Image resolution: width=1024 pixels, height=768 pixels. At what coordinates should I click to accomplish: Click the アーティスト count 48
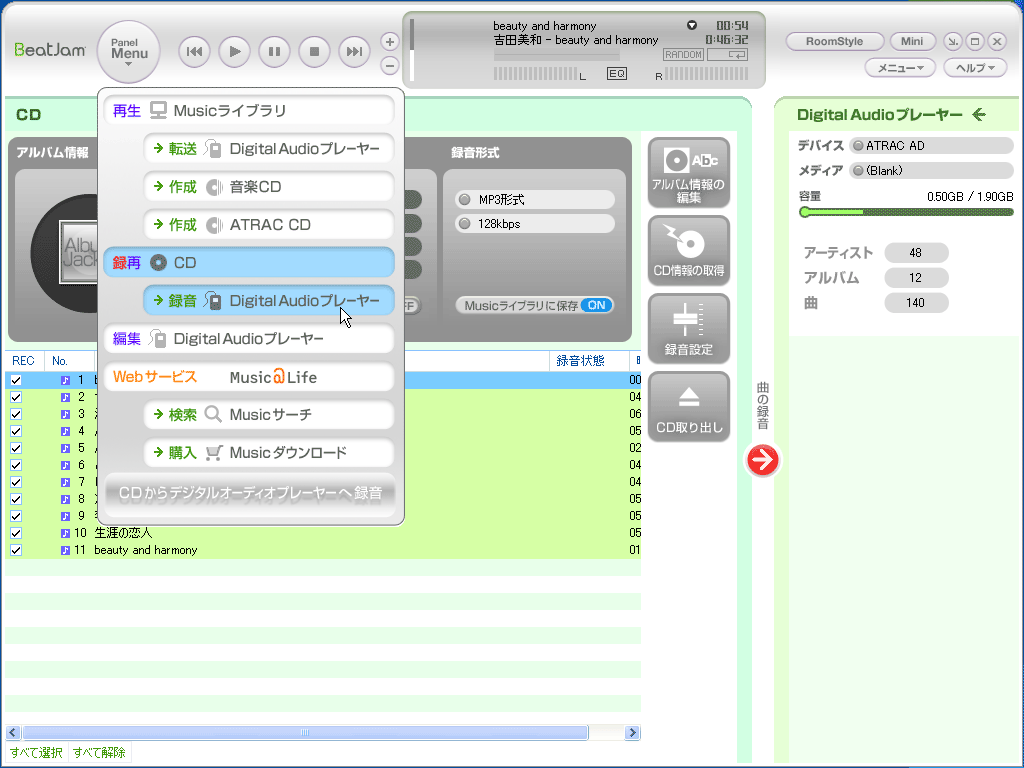(x=916, y=253)
